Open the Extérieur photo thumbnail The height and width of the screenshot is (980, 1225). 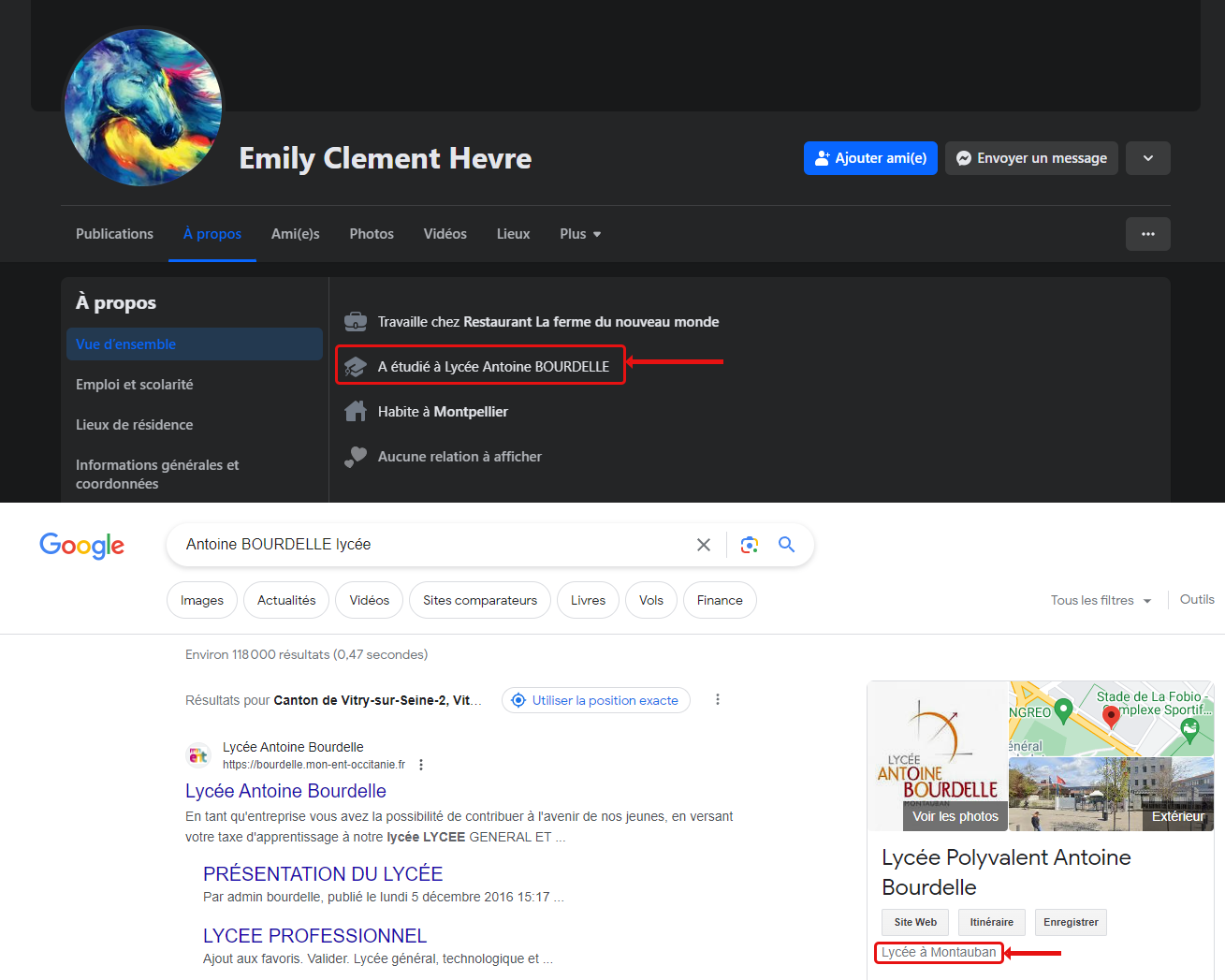tap(1111, 795)
